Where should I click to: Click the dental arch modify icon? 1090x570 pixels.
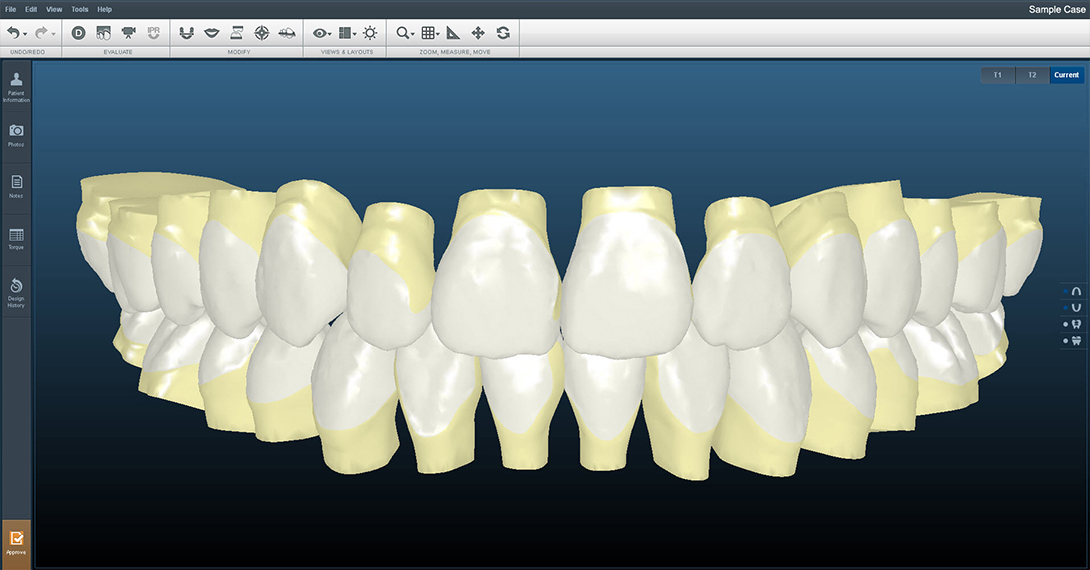point(186,33)
